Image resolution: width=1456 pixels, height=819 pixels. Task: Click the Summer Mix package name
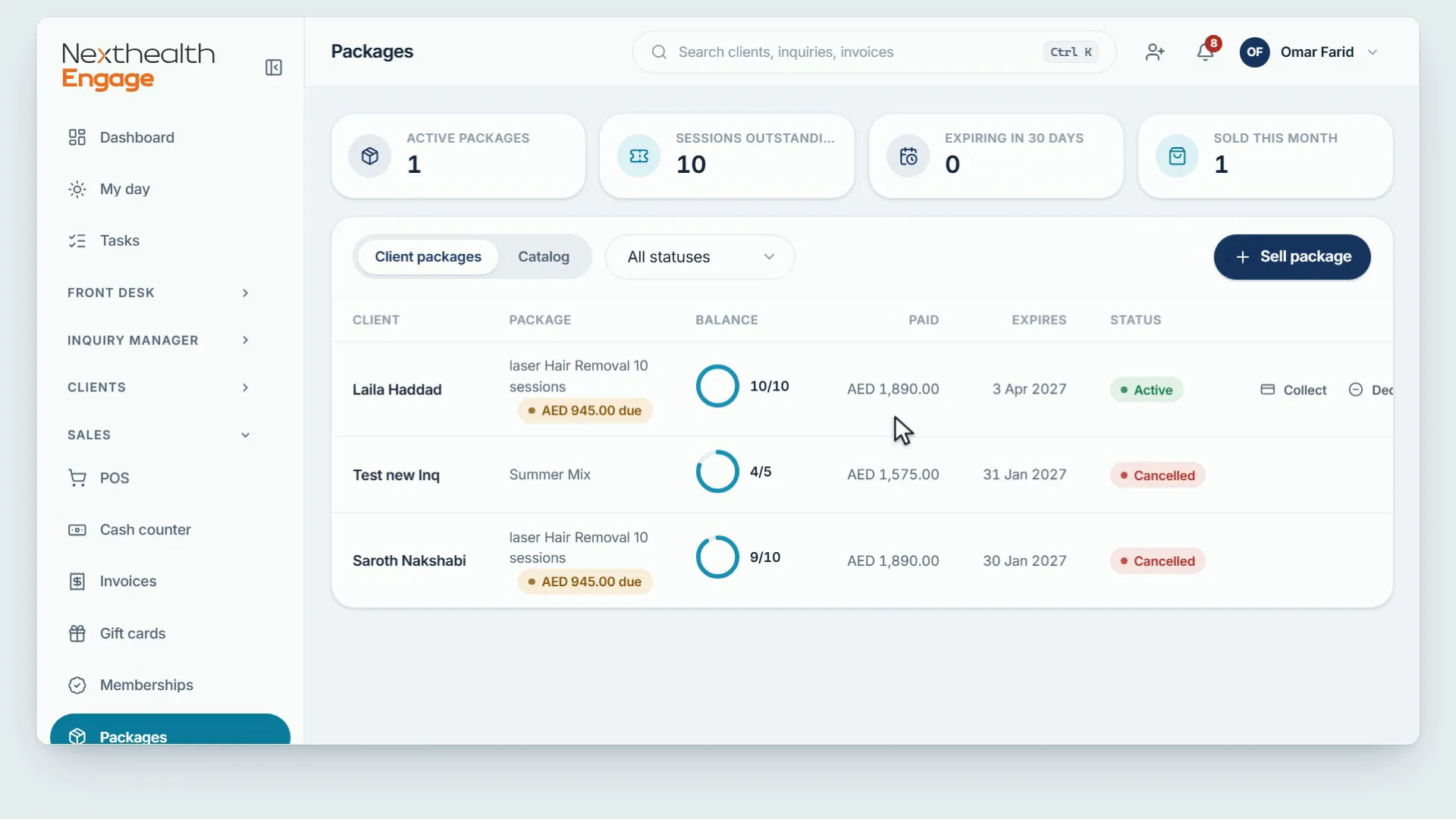550,475
